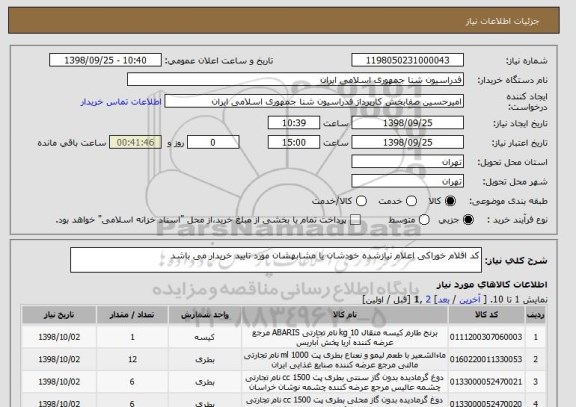Toggle the اسناد خزانه اسلامی payment checkbox
This screenshot has width=576, height=407.
(x=355, y=220)
